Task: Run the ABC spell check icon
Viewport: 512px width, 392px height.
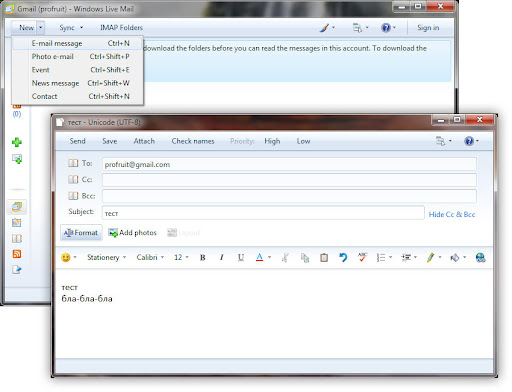Action: click(x=362, y=257)
